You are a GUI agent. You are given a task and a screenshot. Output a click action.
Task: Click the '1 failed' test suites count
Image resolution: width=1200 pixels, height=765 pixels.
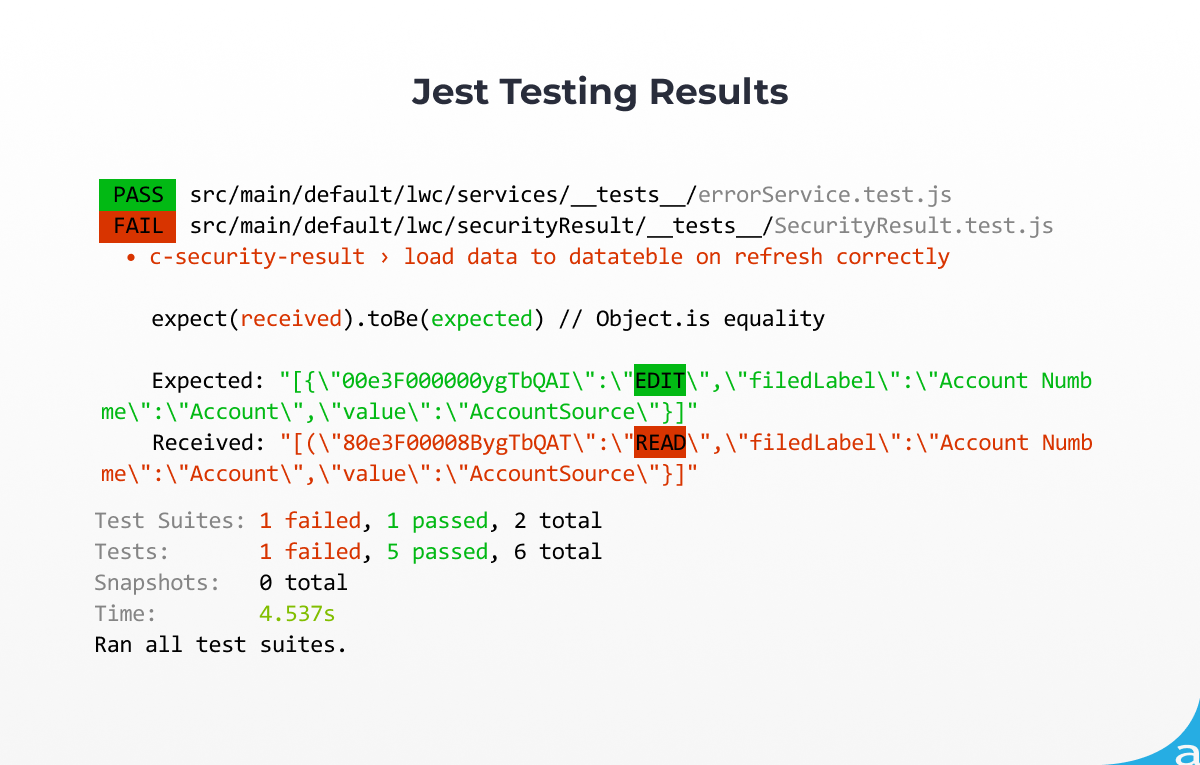pos(310,521)
